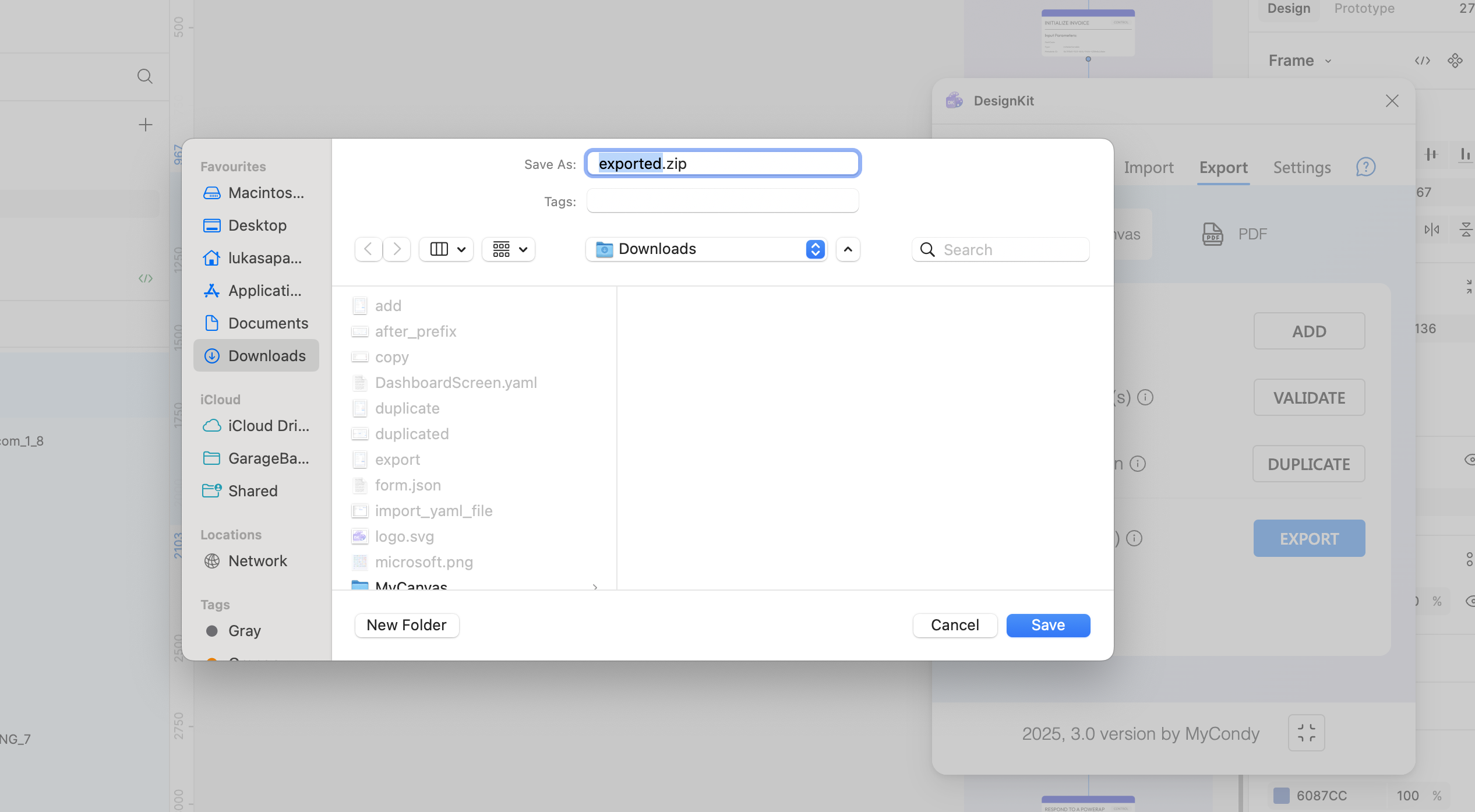Select Downloads in the sidebar
The image size is (1475, 812).
(x=256, y=356)
